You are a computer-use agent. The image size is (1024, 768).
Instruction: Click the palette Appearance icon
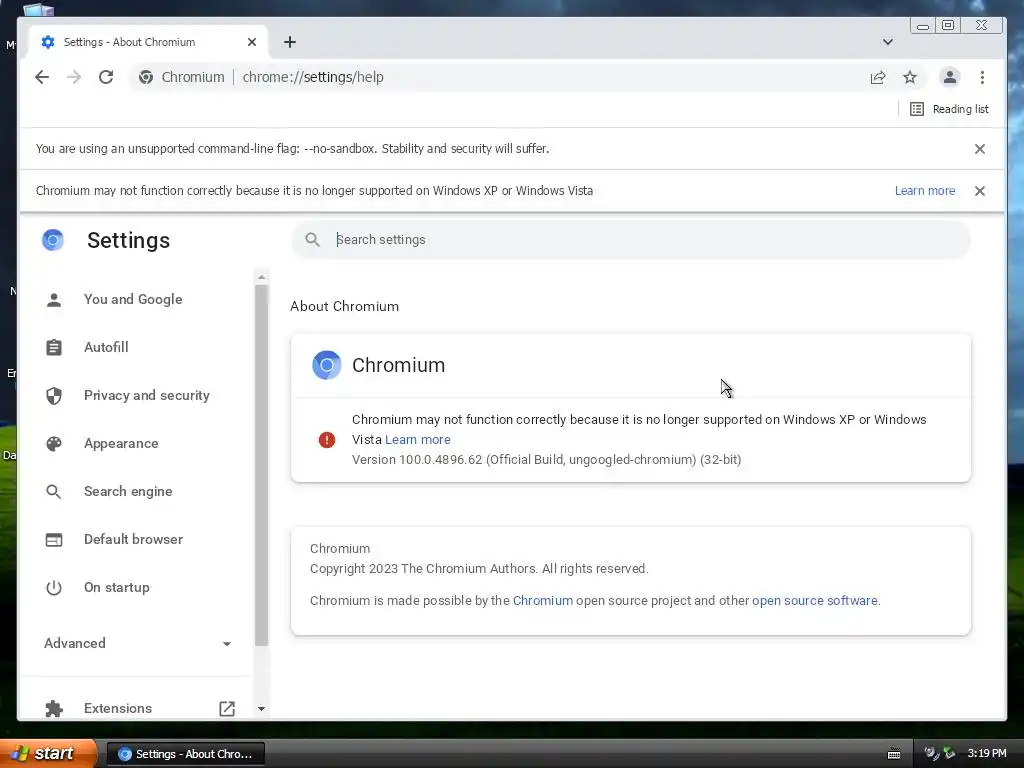point(54,443)
